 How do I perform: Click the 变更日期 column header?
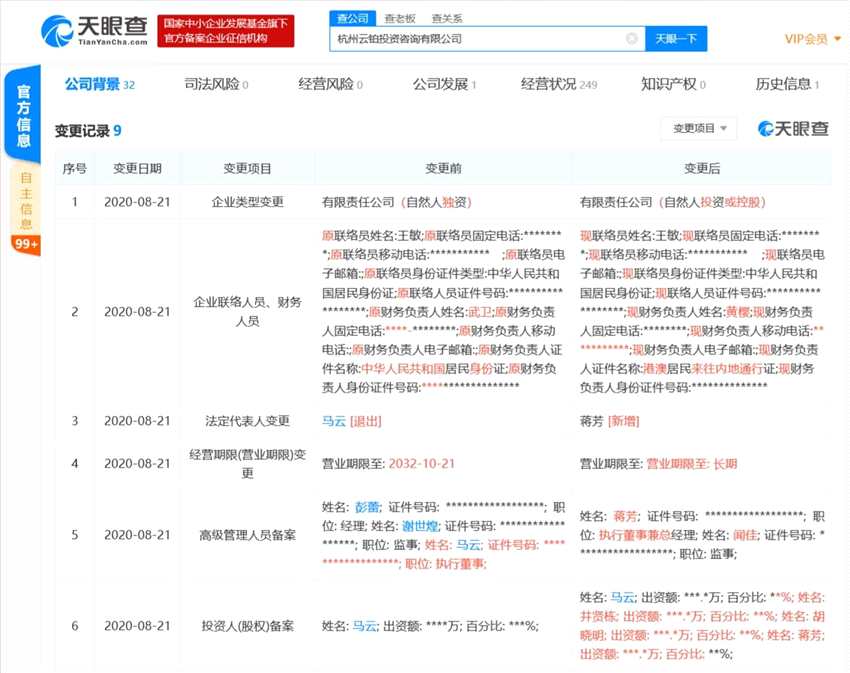click(137, 169)
